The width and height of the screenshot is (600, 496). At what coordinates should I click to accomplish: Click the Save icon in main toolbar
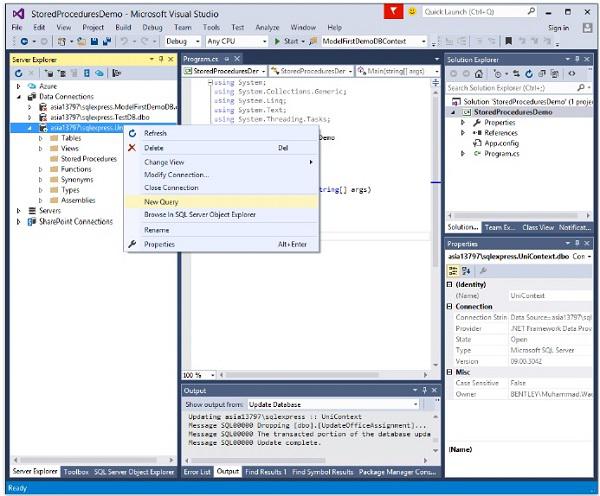pyautogui.click(x=94, y=41)
